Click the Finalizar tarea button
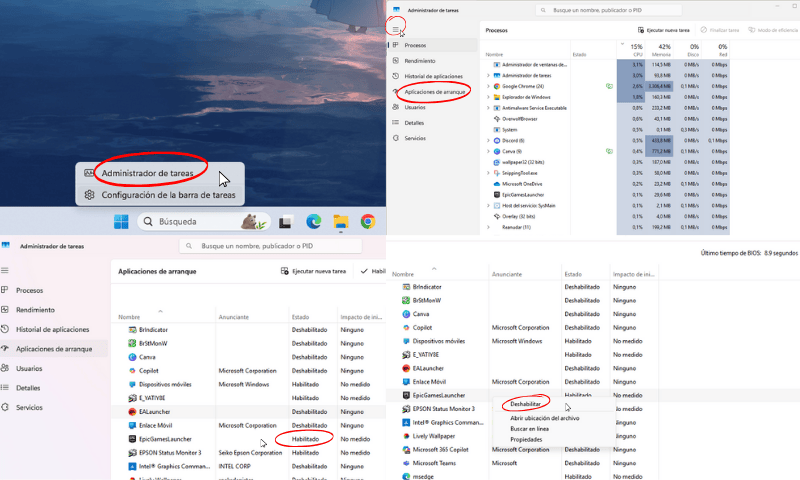 pos(719,31)
